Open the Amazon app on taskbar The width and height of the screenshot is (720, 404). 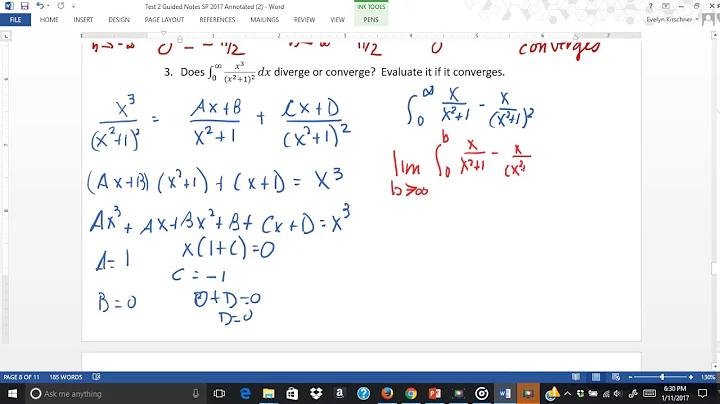pos(339,393)
